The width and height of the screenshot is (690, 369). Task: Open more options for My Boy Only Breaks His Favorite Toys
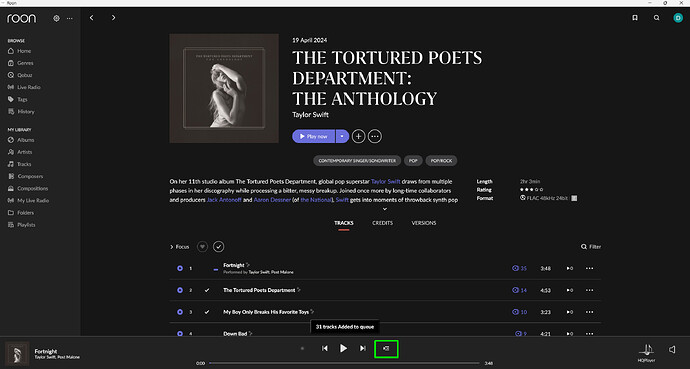click(589, 312)
